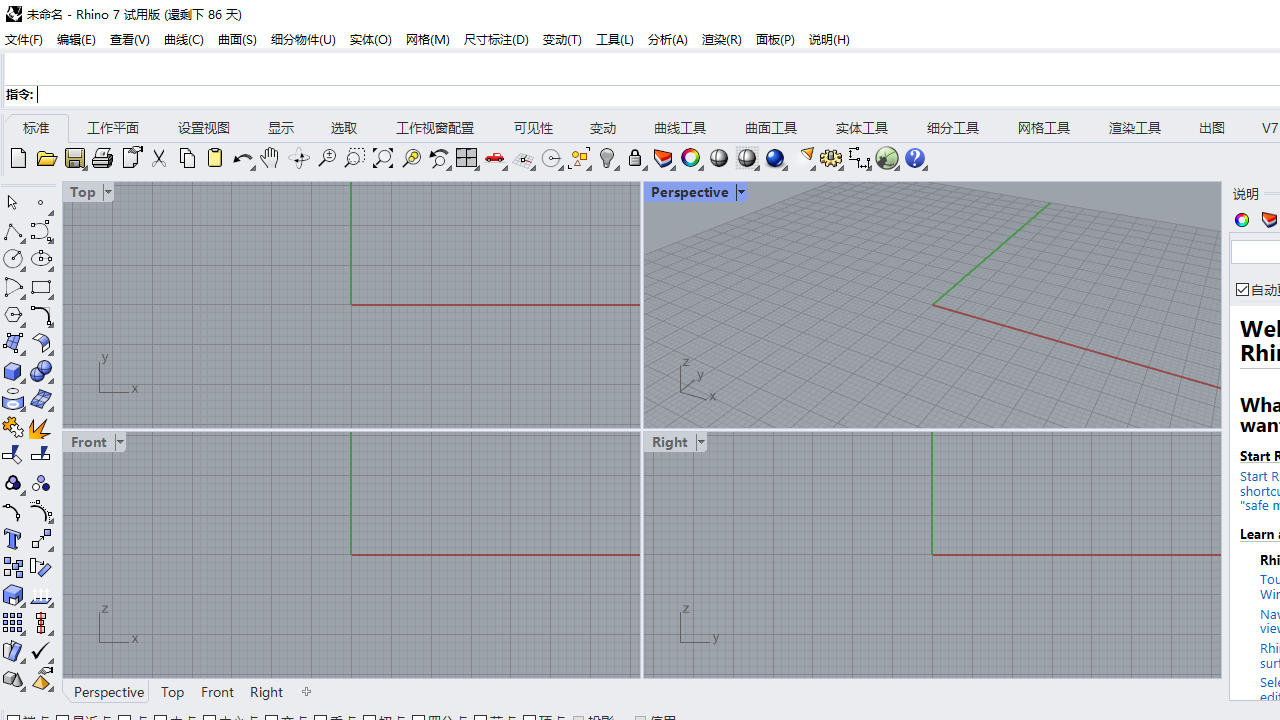Open the 曲面(S) menu

(237, 40)
